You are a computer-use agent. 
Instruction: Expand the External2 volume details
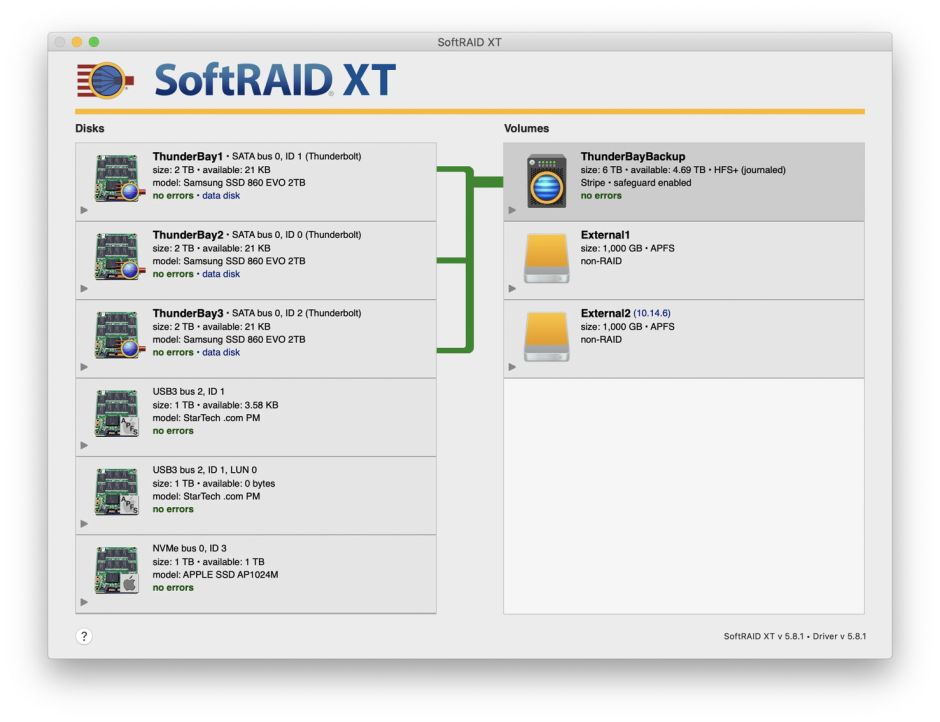point(511,367)
